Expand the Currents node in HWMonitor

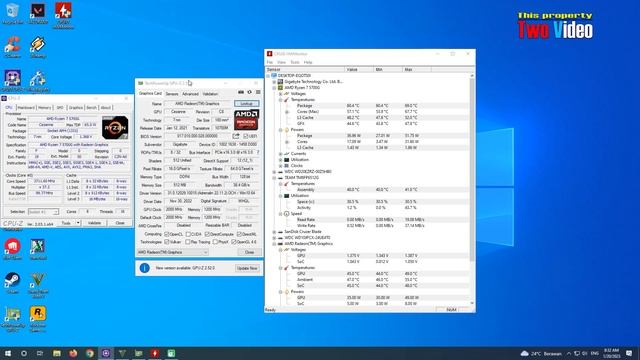click(280, 154)
